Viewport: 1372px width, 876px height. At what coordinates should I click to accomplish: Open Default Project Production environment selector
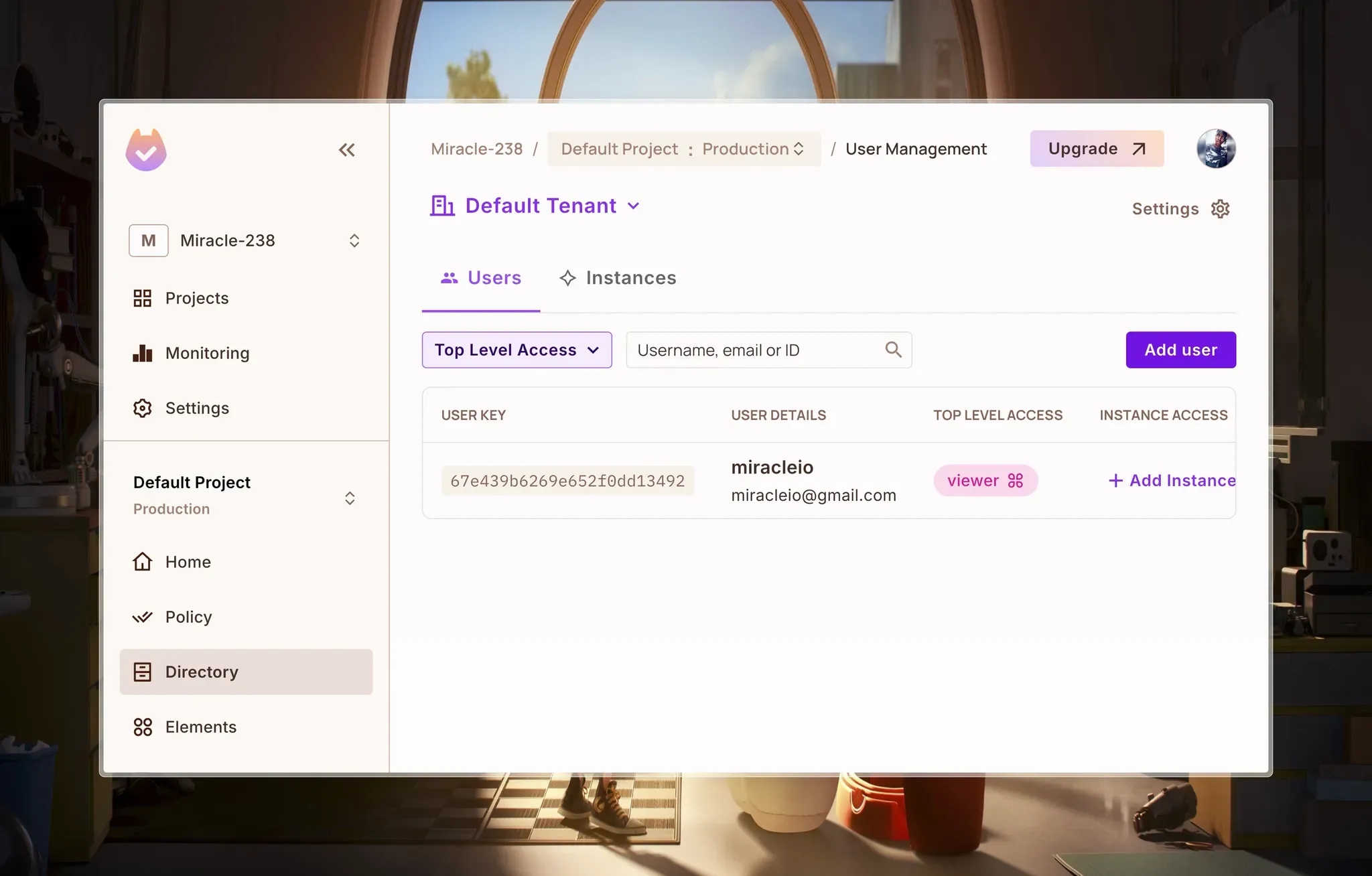[683, 149]
